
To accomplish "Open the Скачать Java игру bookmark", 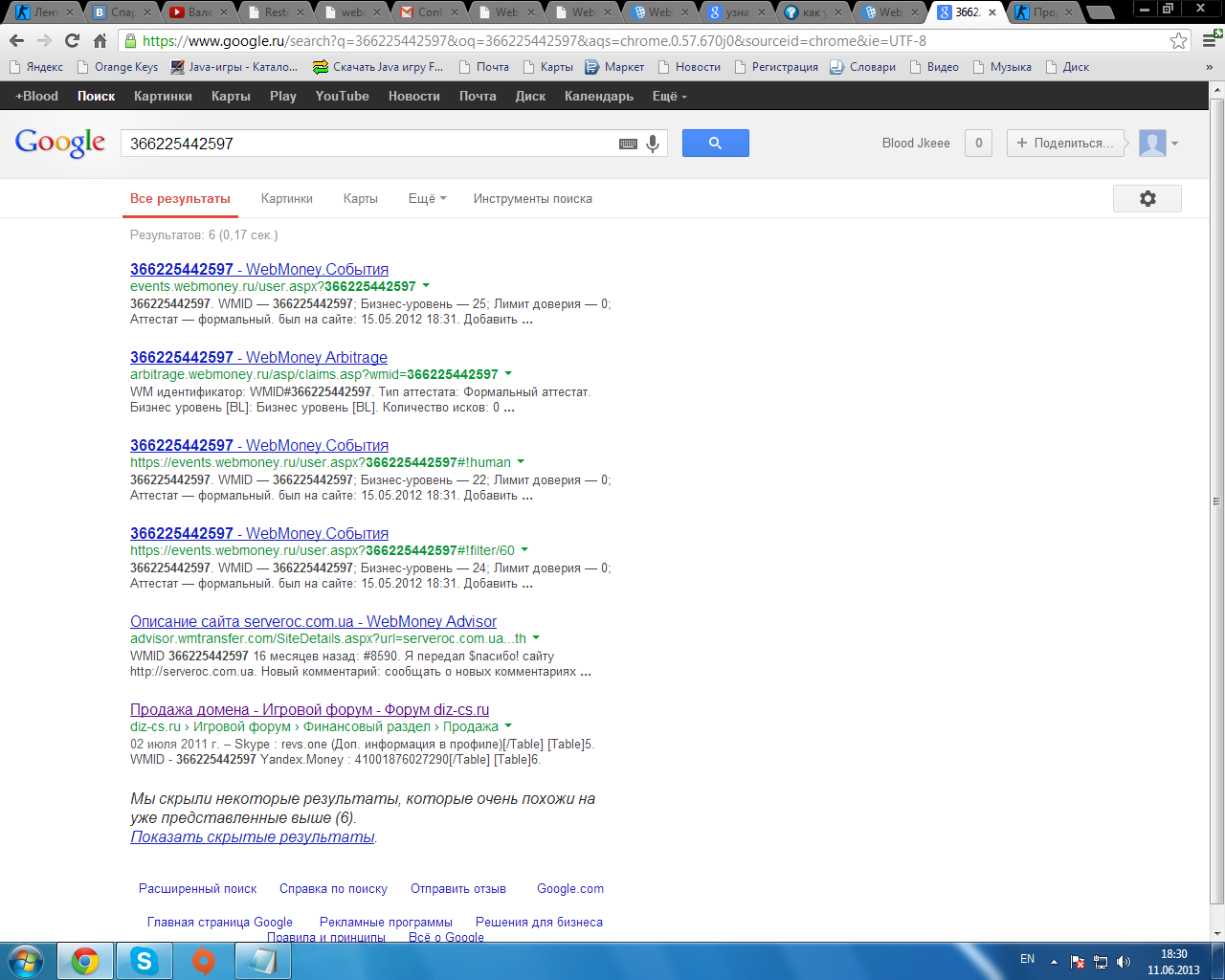I will pos(378,67).
